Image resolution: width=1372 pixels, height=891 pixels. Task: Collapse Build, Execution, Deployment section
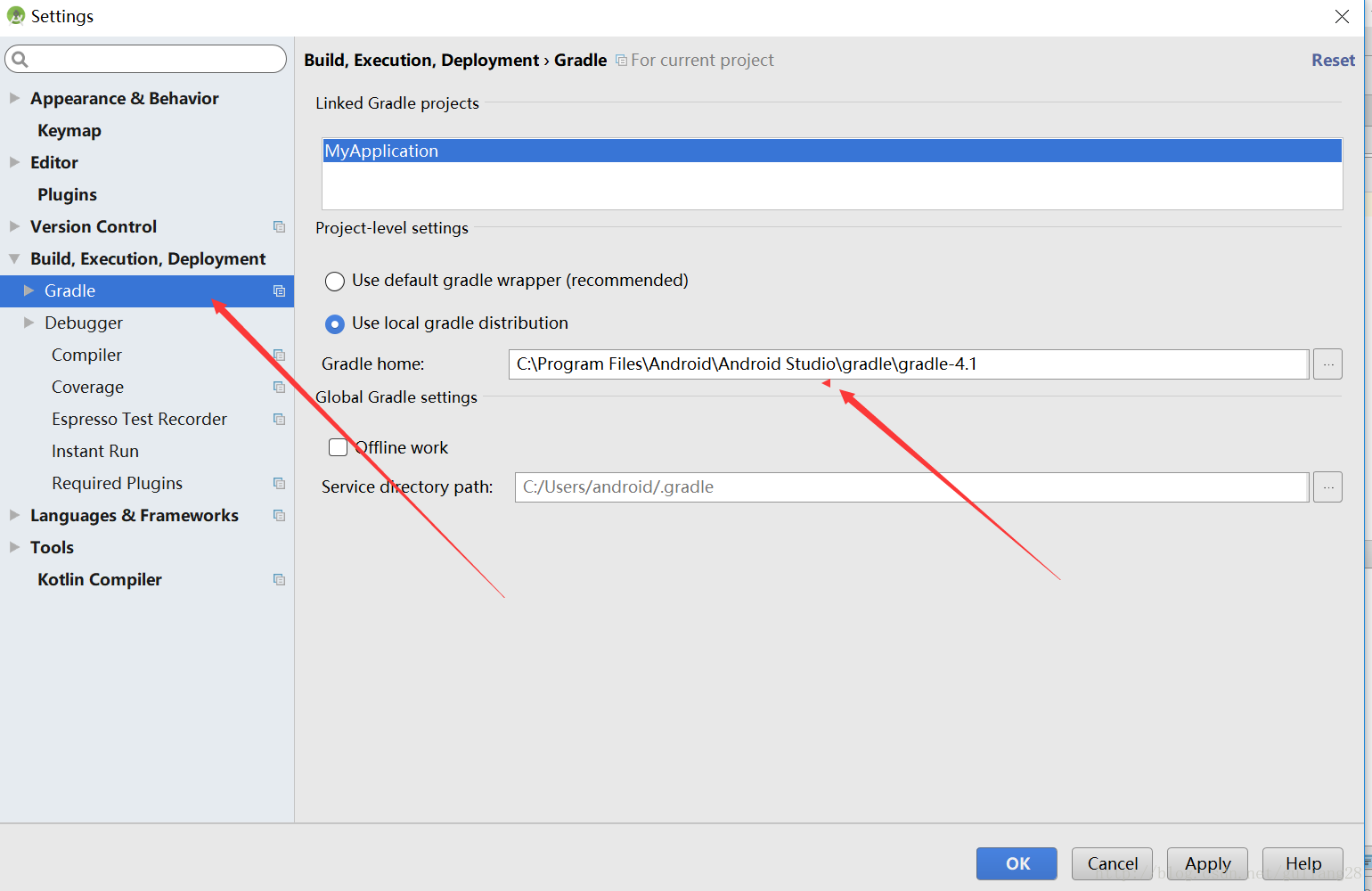click(14, 258)
